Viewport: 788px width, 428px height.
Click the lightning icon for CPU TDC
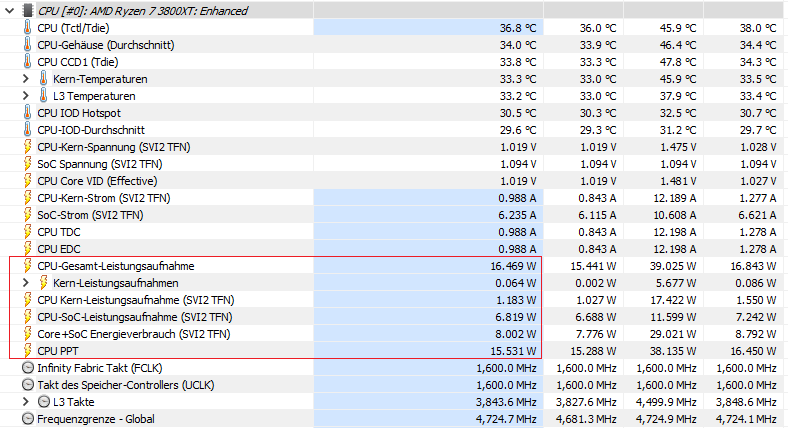[28, 232]
